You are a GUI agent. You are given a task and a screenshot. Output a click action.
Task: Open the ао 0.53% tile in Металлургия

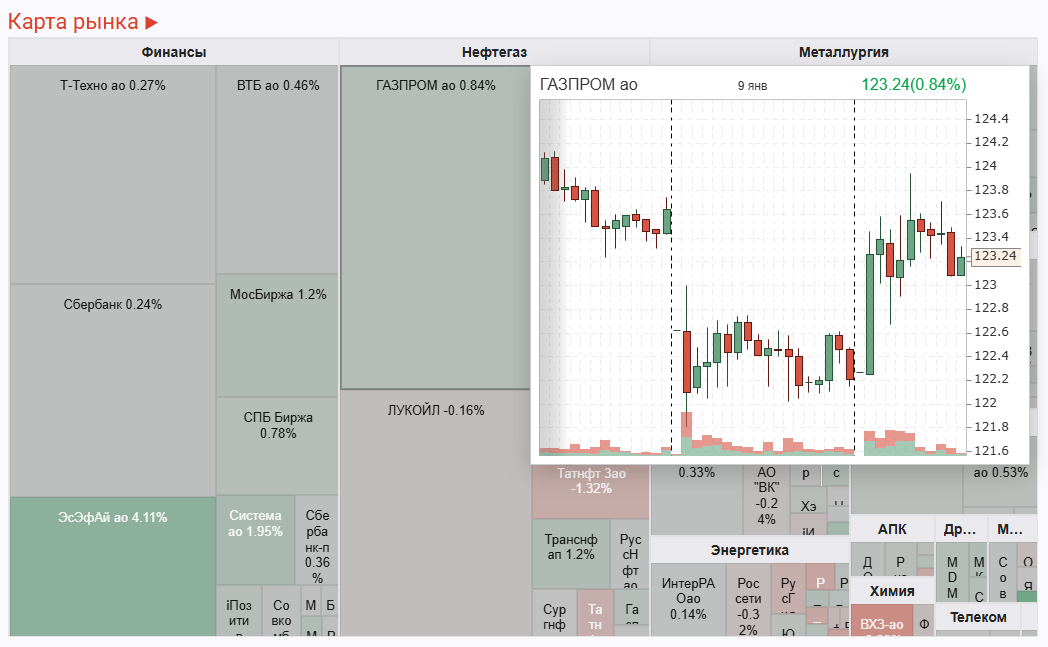1000,486
